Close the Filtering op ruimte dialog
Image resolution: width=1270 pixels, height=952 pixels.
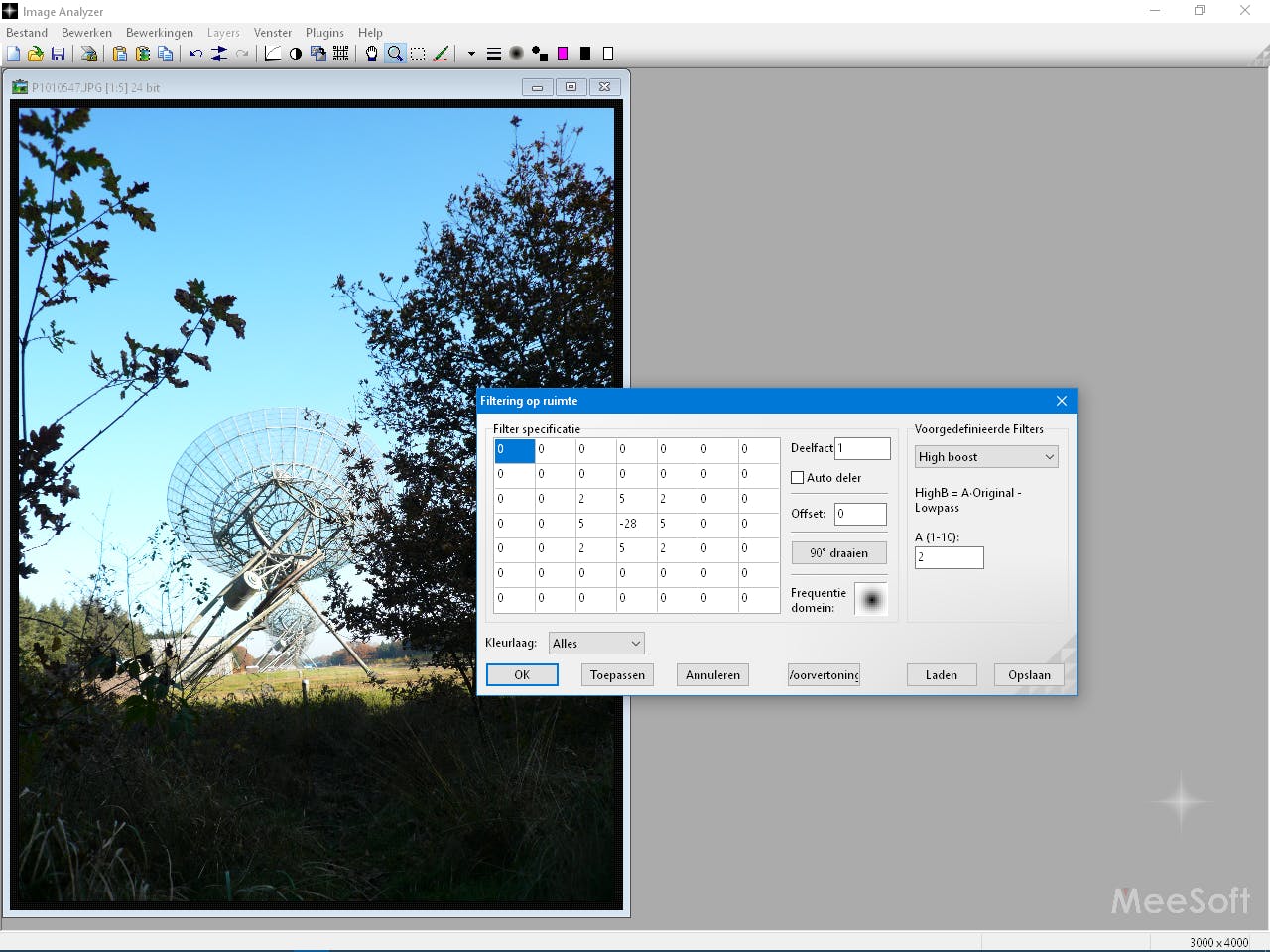click(x=1062, y=401)
